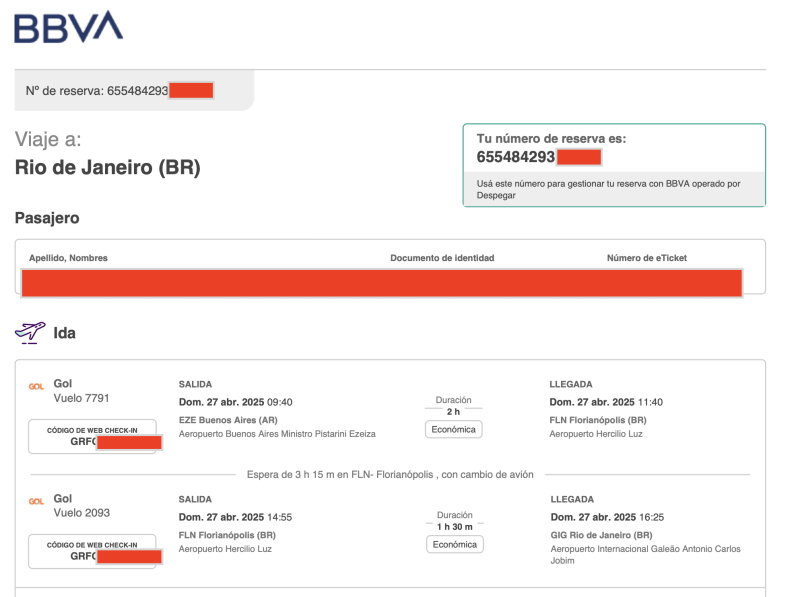Screen dimensions: 800x597
Task: Click the airplane icon beside Ida
Action: [30, 332]
